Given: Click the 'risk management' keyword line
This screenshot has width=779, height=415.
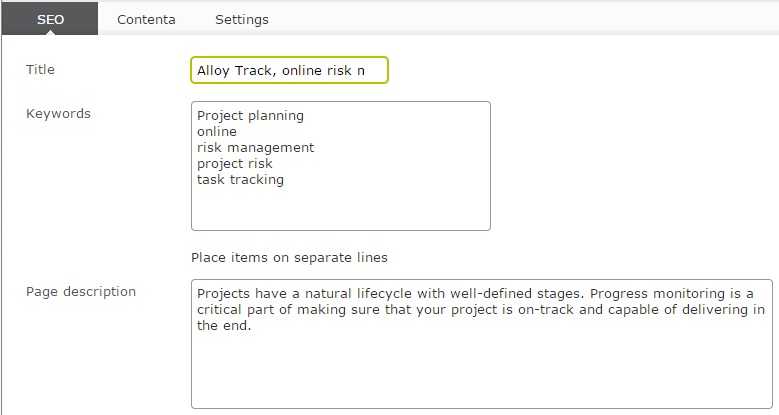Looking at the screenshot, I should coord(255,148).
